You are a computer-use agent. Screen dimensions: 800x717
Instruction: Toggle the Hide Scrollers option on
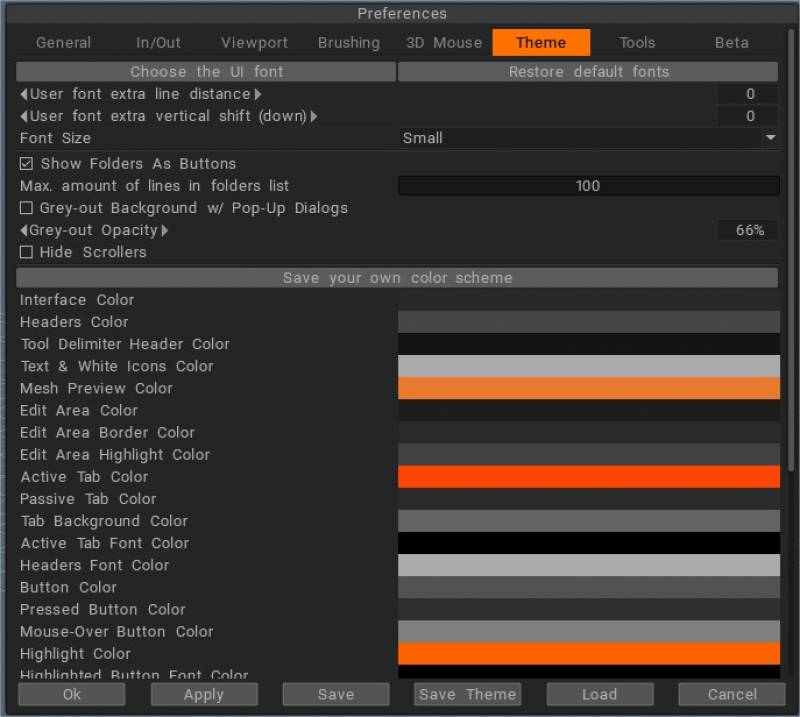point(25,252)
